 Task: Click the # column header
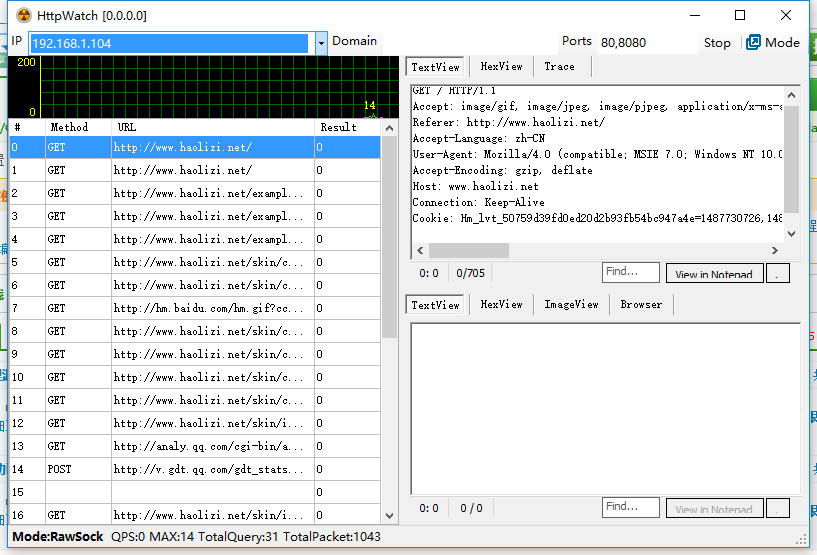(x=27, y=127)
